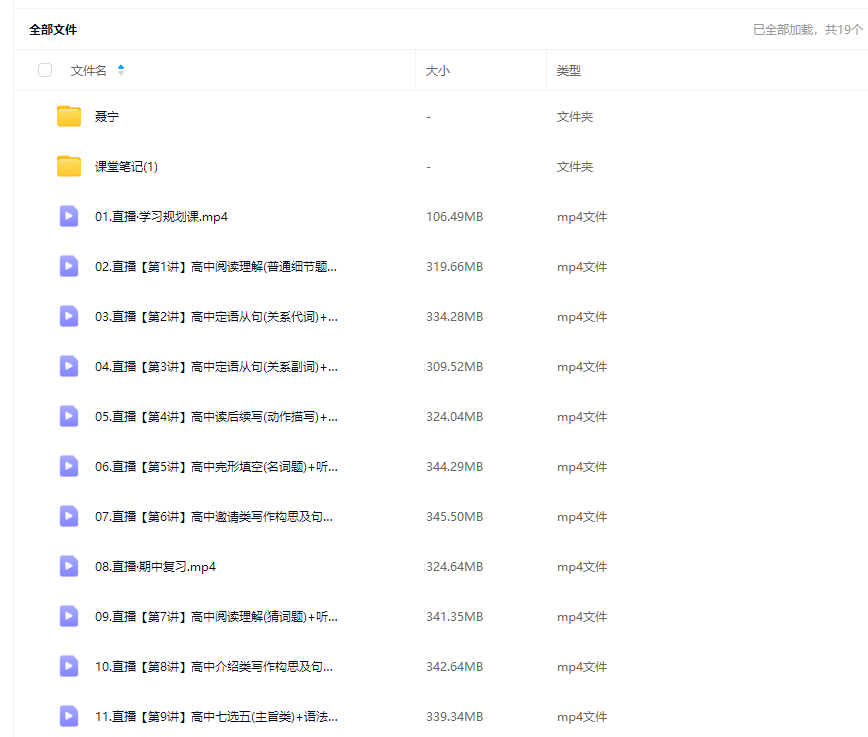Open 04.直播【第3讲】高中定语从句(关系副词) file

pyautogui.click(x=216, y=367)
